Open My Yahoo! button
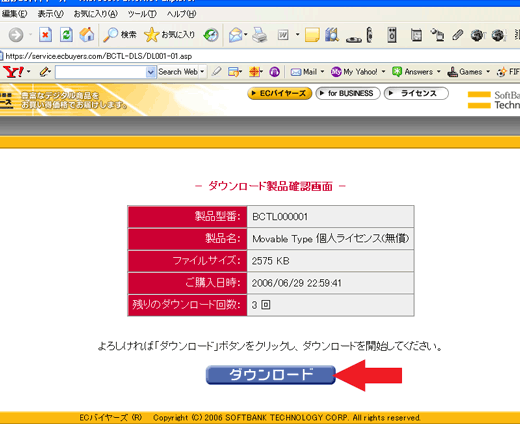Screen dimensions: 520x424 tap(354, 72)
